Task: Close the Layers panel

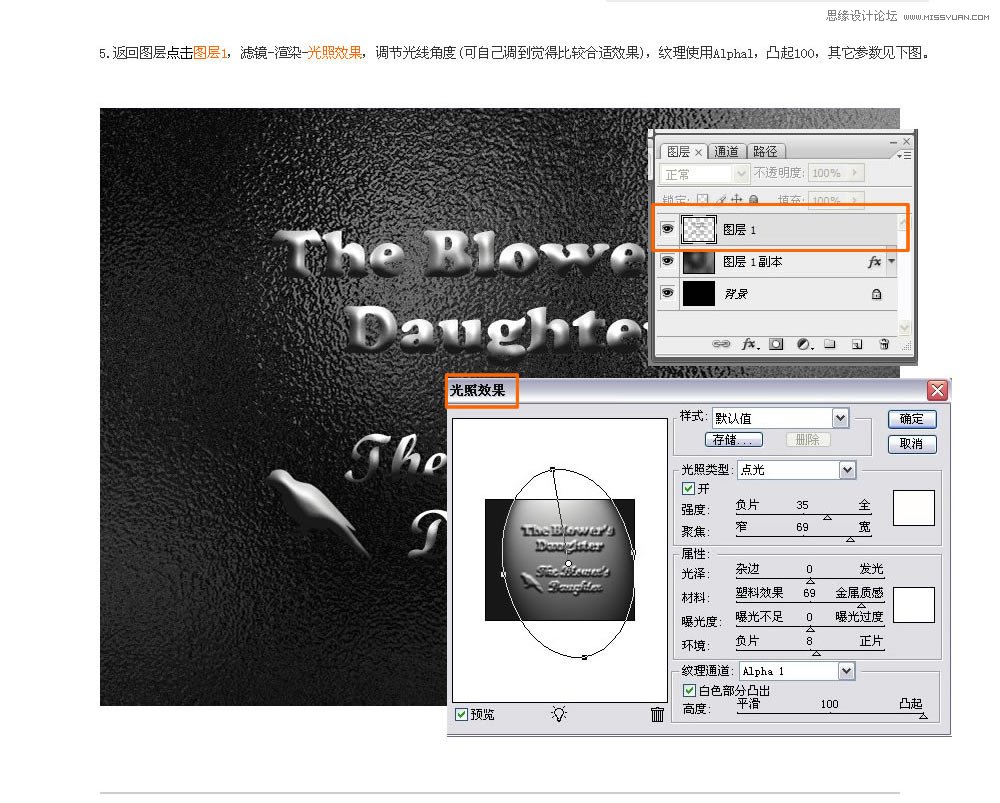Action: tap(906, 142)
